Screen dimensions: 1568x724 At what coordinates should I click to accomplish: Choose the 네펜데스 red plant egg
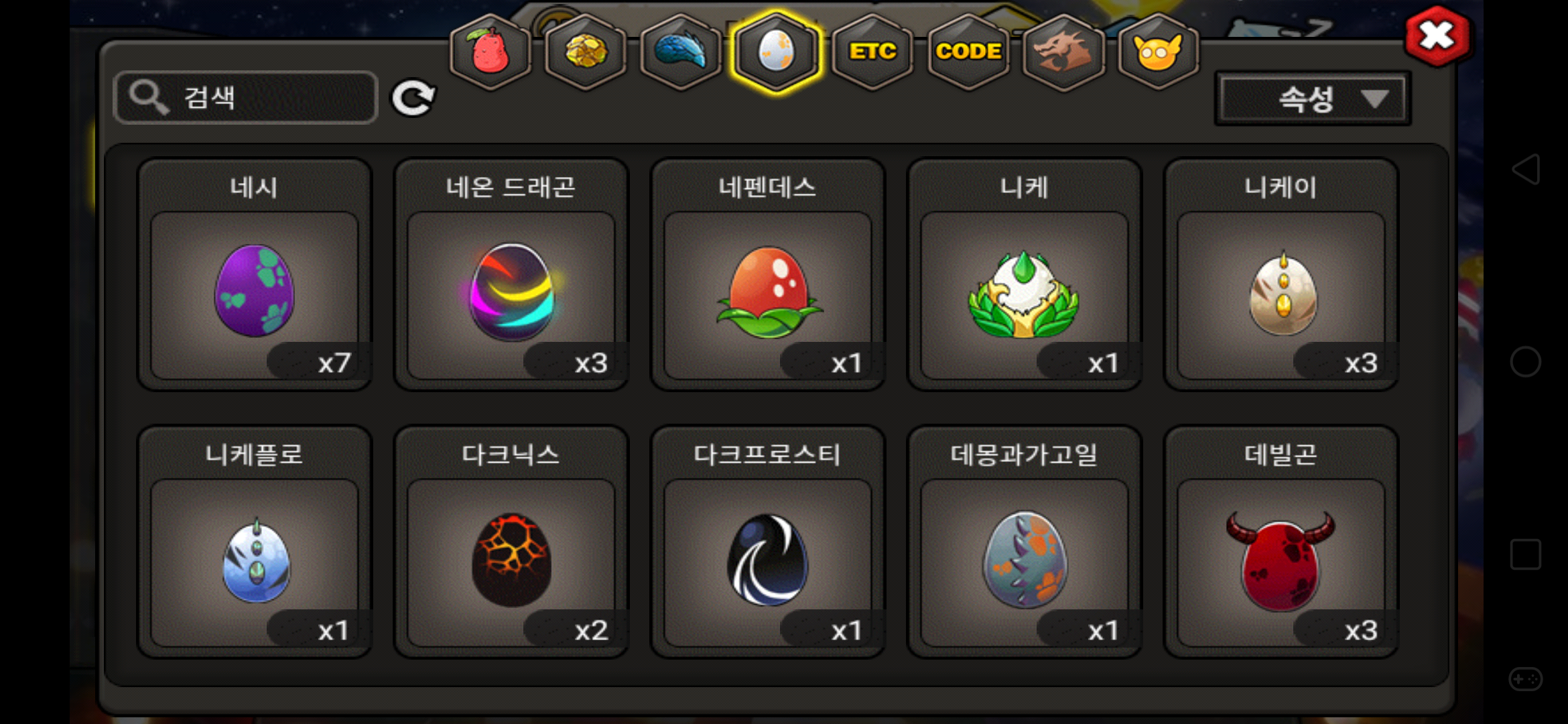click(768, 274)
